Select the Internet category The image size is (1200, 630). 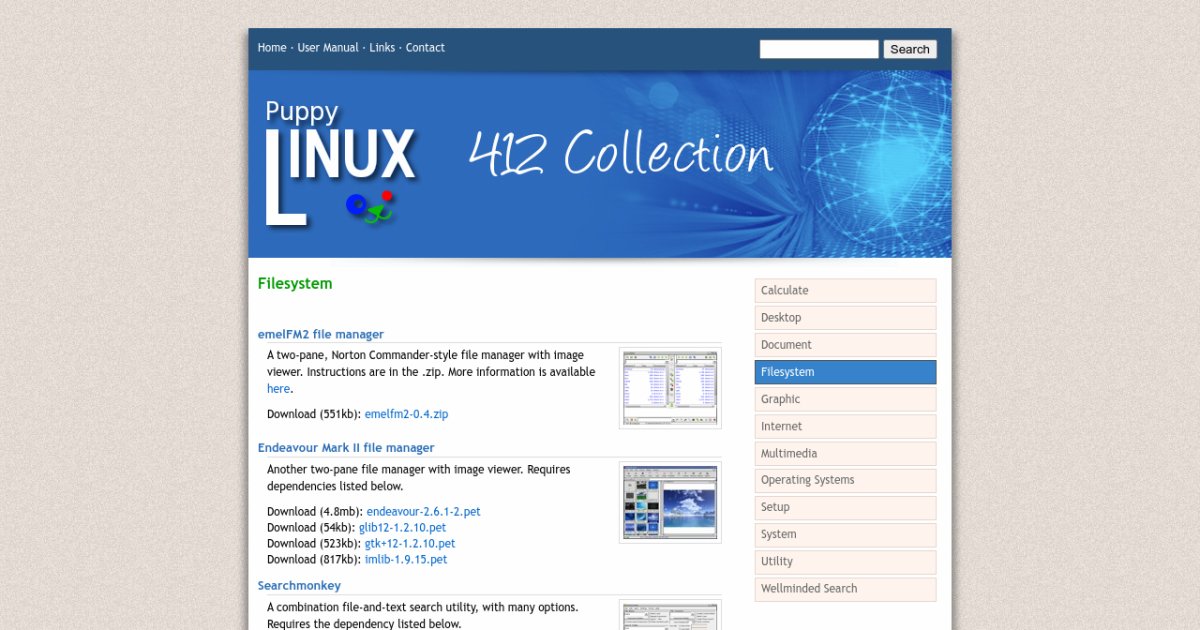click(x=845, y=426)
